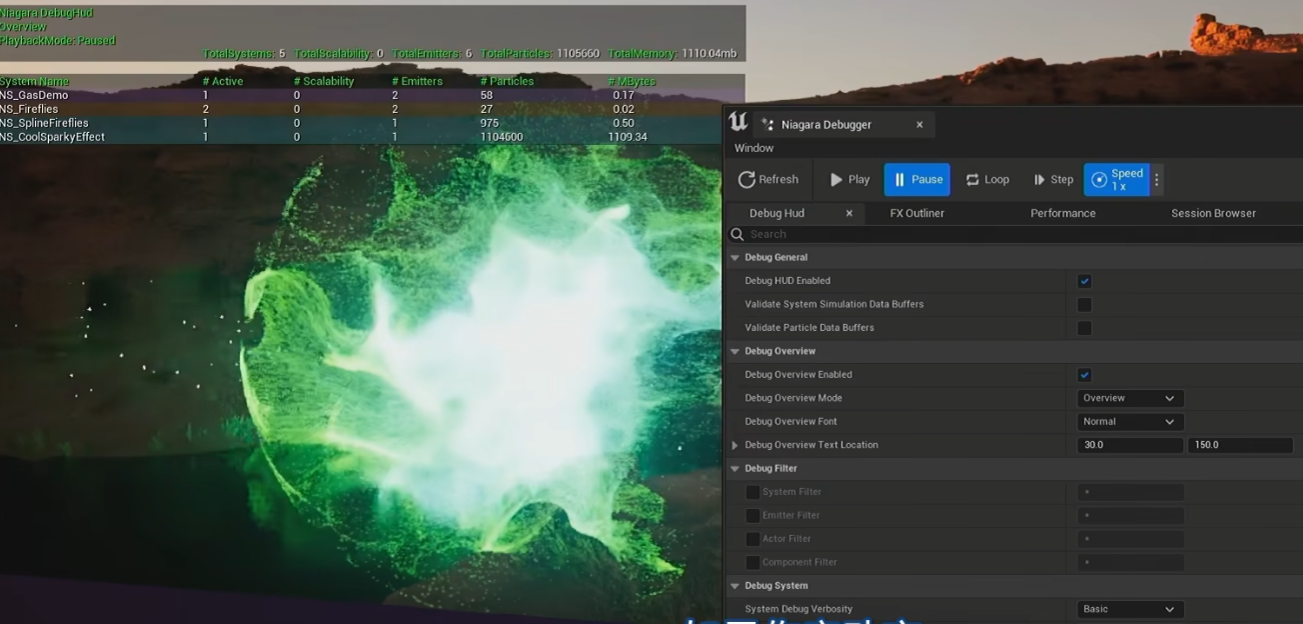This screenshot has width=1303, height=624.
Task: Enable Validate Particle Data Buffers
Action: point(1084,328)
